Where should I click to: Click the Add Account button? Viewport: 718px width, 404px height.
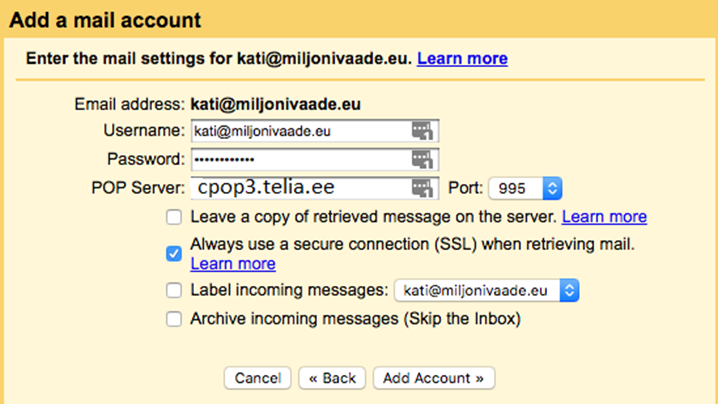coord(434,378)
